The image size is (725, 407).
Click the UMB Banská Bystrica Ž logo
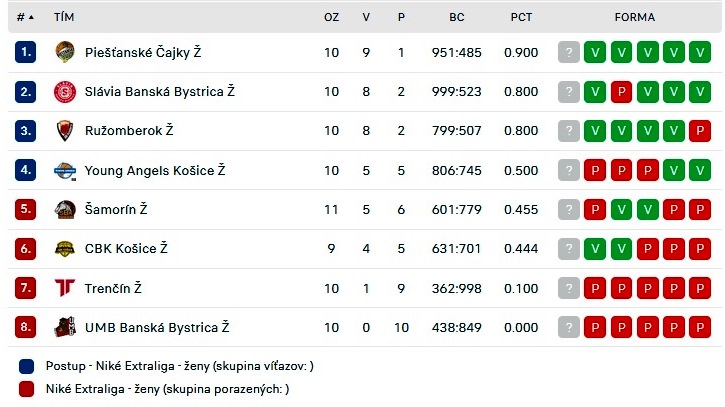[x=65, y=327]
